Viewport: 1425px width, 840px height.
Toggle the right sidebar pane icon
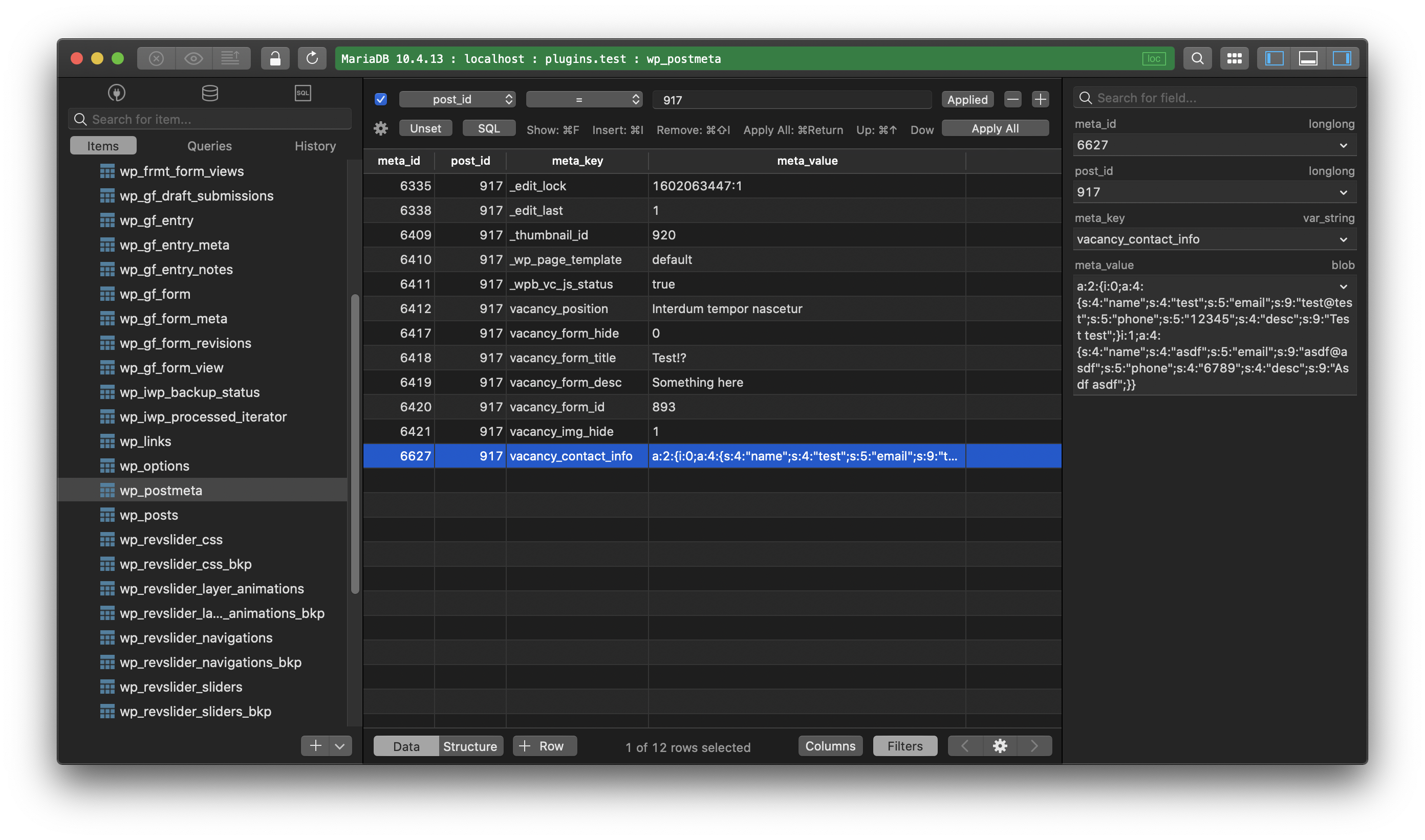(x=1342, y=58)
